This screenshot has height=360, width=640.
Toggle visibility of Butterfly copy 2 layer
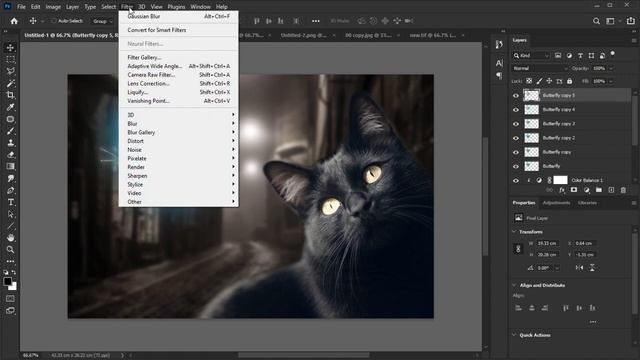coord(516,138)
